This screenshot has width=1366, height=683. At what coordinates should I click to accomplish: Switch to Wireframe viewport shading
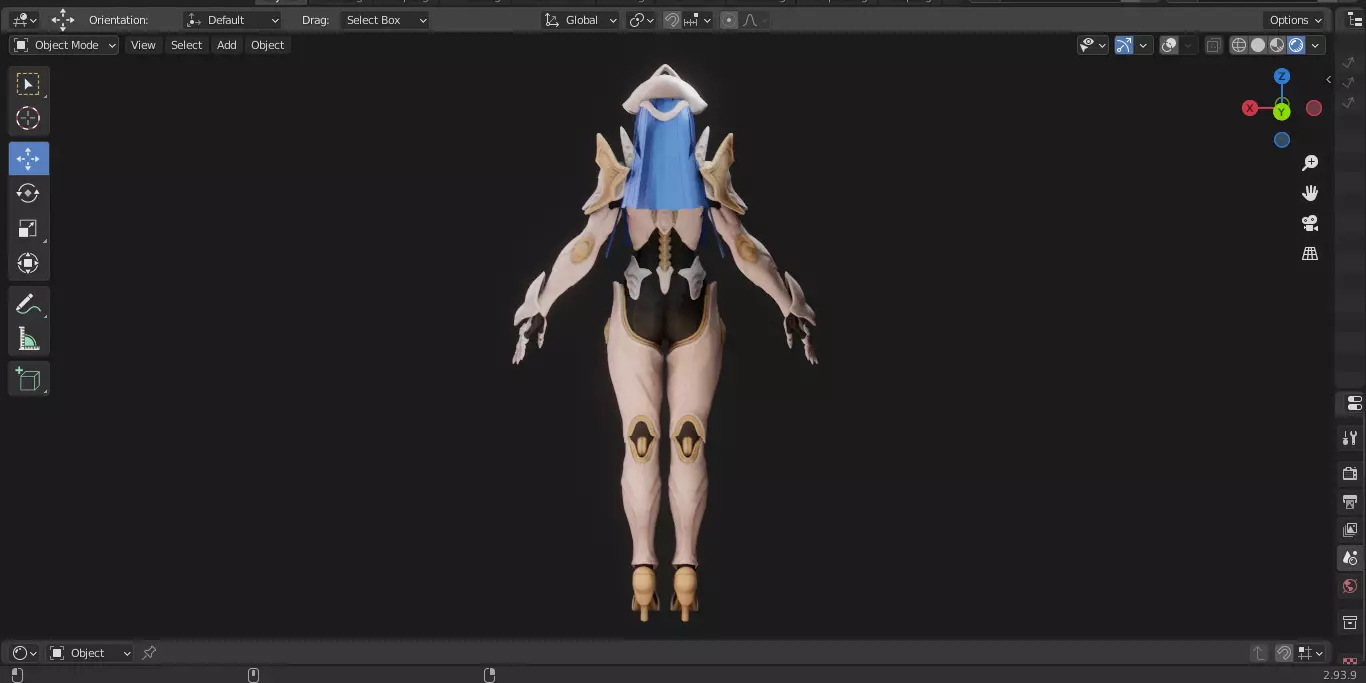coord(1239,45)
